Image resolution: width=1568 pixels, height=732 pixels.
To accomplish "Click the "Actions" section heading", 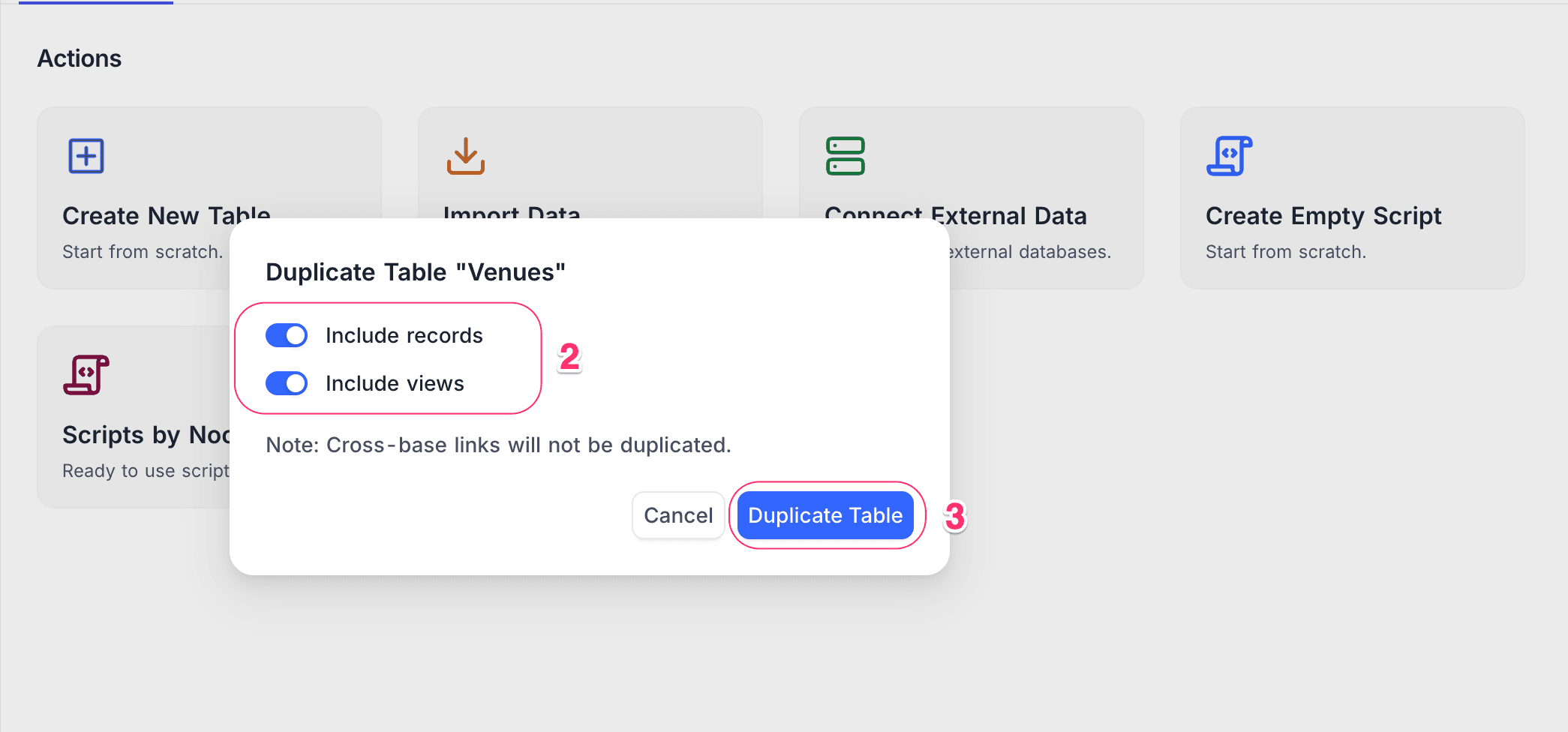I will coord(80,58).
